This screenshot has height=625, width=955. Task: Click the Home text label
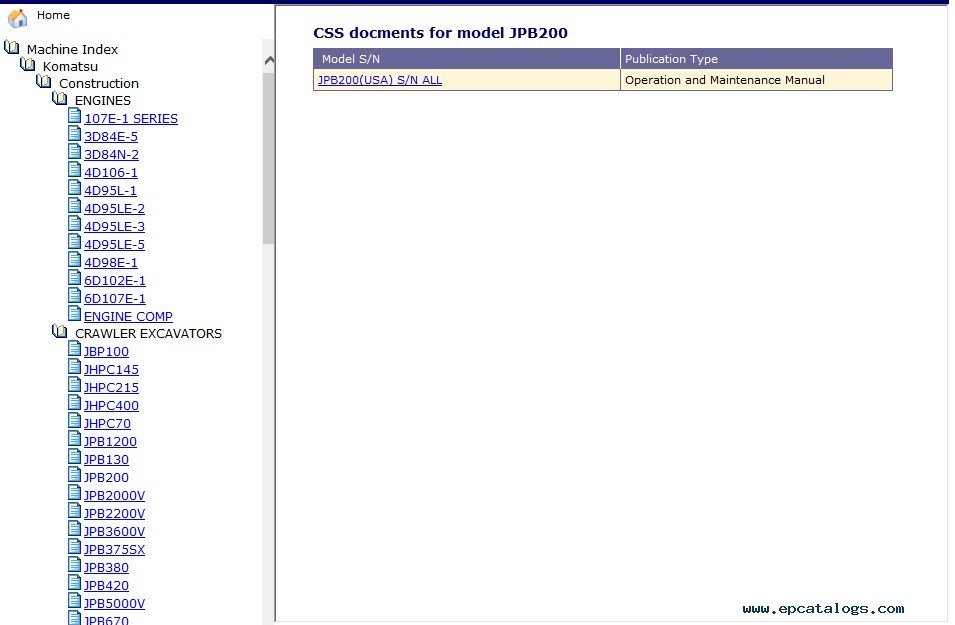pyautogui.click(x=54, y=15)
